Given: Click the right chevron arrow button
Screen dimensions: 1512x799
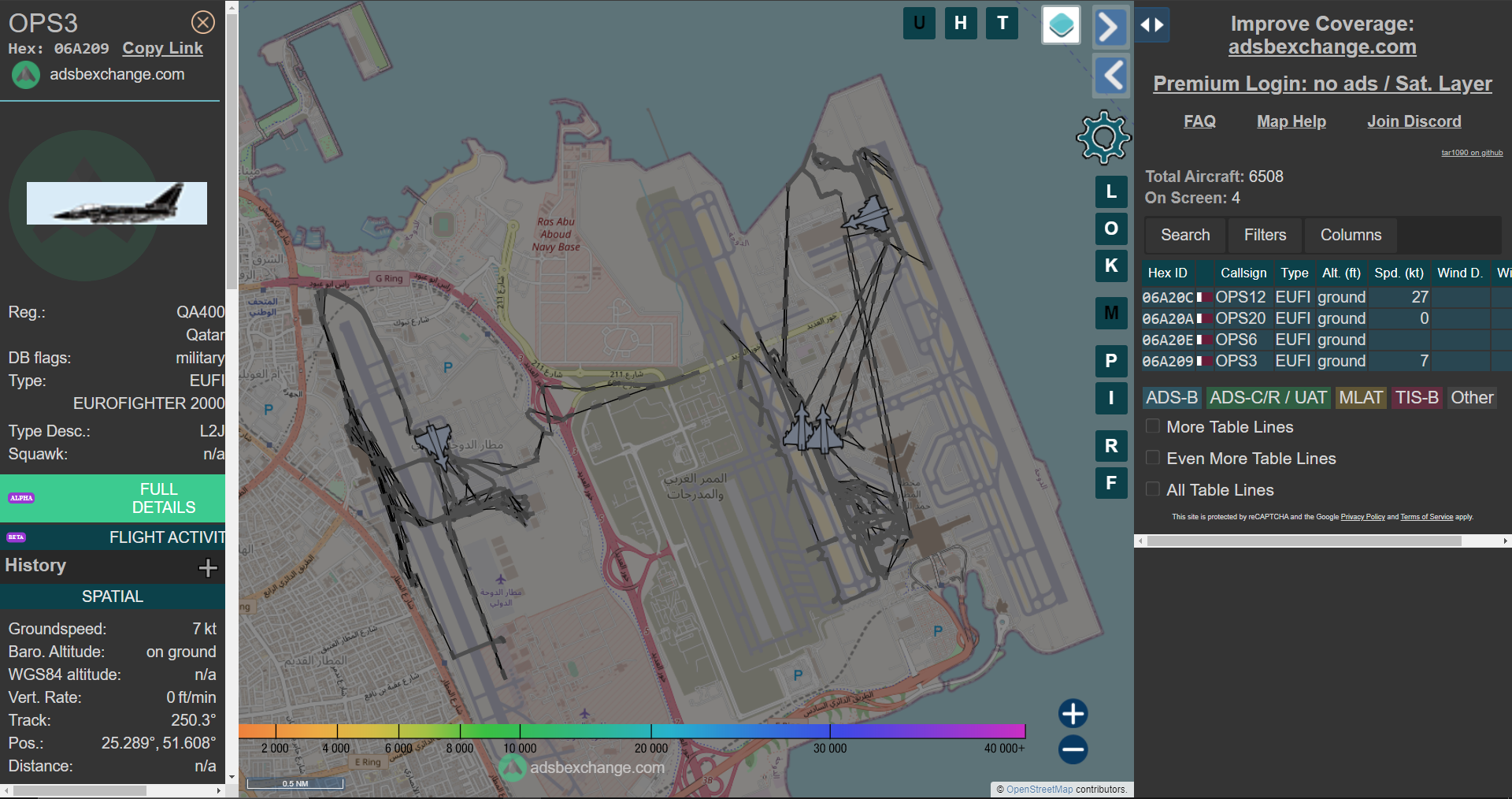Looking at the screenshot, I should (1110, 28).
